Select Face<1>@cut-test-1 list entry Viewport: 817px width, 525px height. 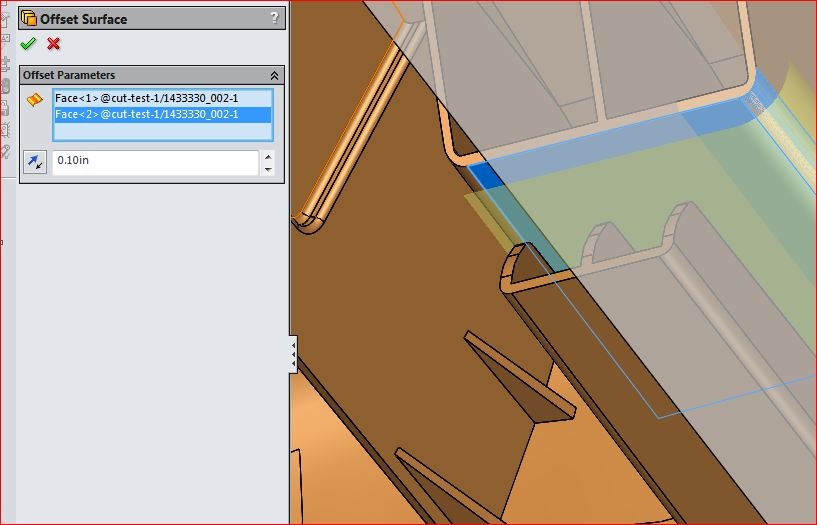click(163, 98)
